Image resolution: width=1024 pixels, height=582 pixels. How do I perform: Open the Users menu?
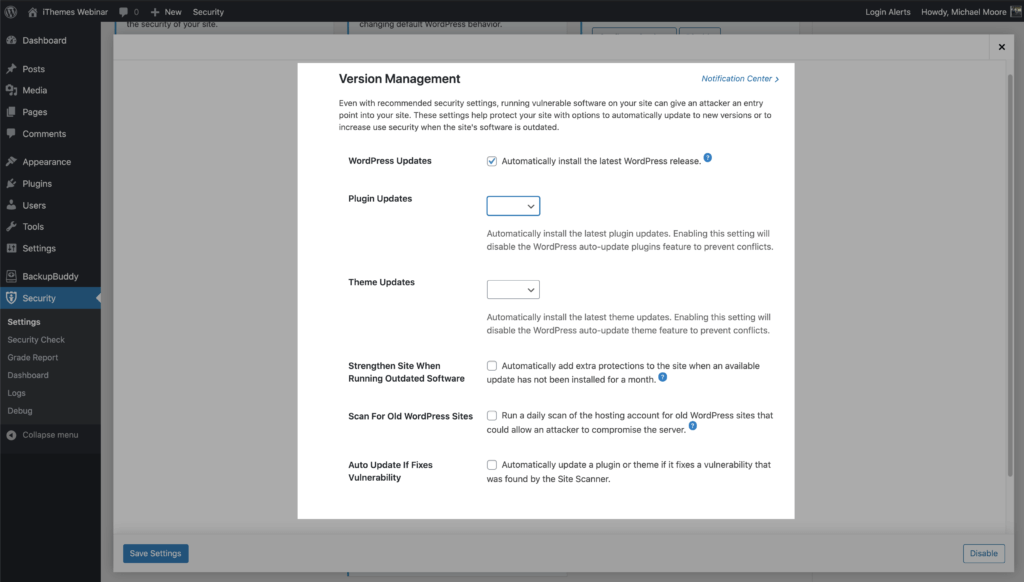34,205
